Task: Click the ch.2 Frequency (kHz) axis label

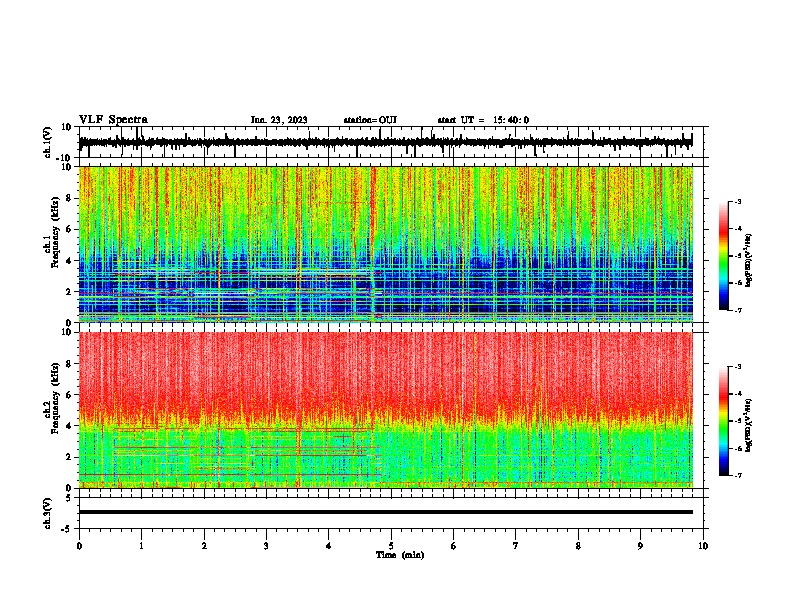Action: click(x=52, y=398)
